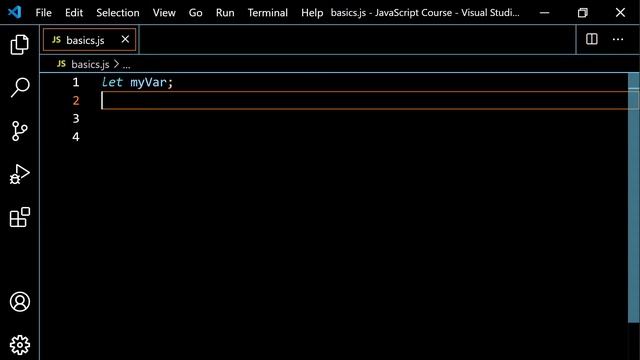640x360 pixels.
Task: Open the Terminal menu
Action: [x=268, y=13]
